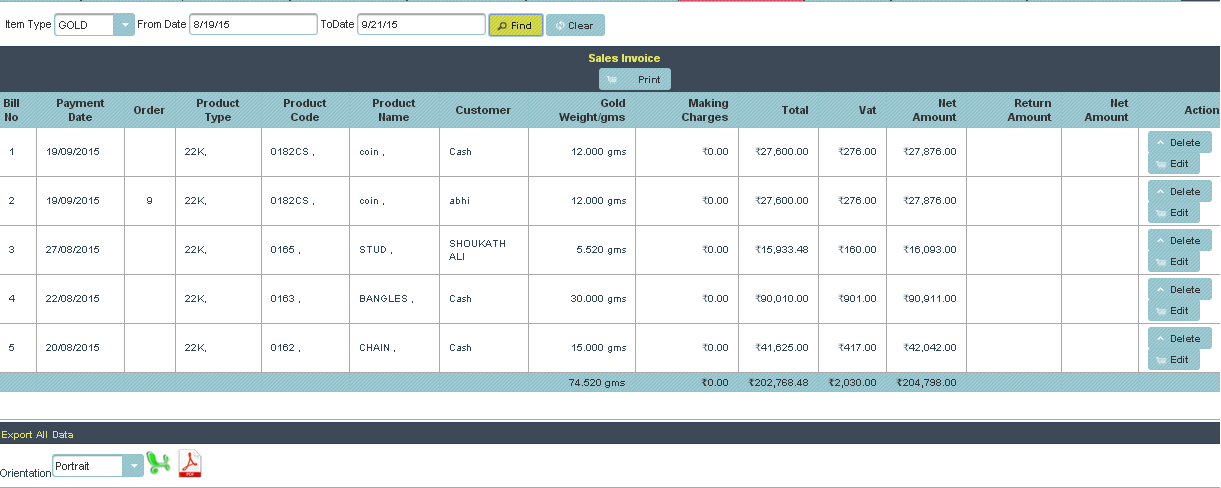The width and height of the screenshot is (1221, 488).
Task: Delete the abhi coin invoice
Action: [1179, 191]
